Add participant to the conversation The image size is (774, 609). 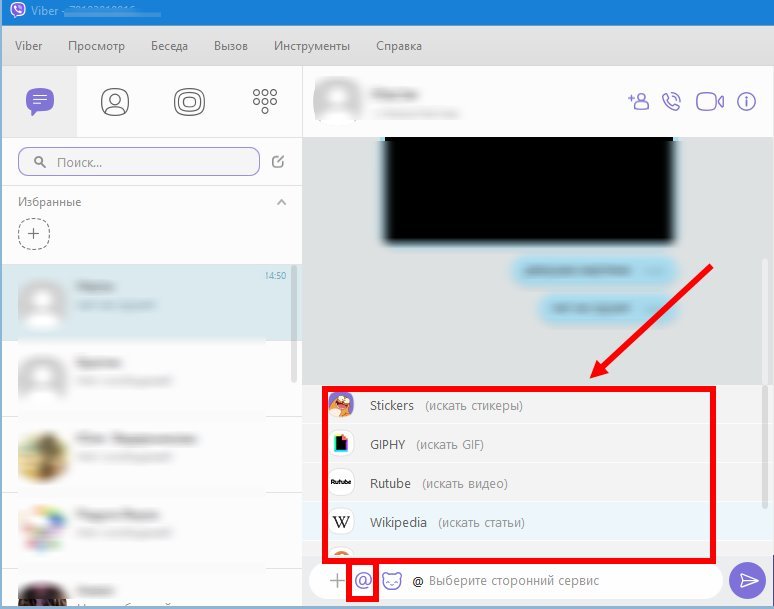point(637,101)
